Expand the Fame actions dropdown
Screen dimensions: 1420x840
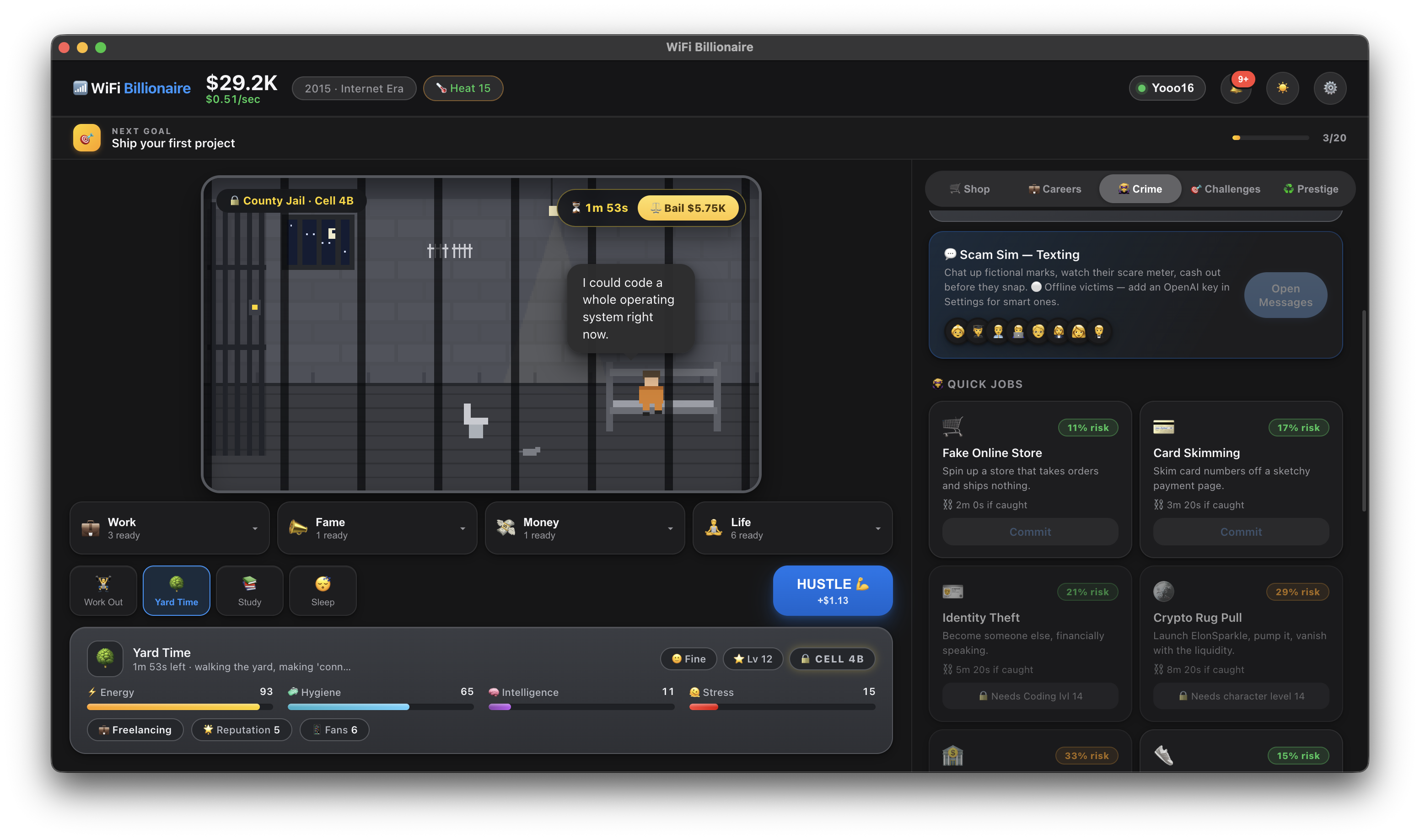[x=377, y=528]
